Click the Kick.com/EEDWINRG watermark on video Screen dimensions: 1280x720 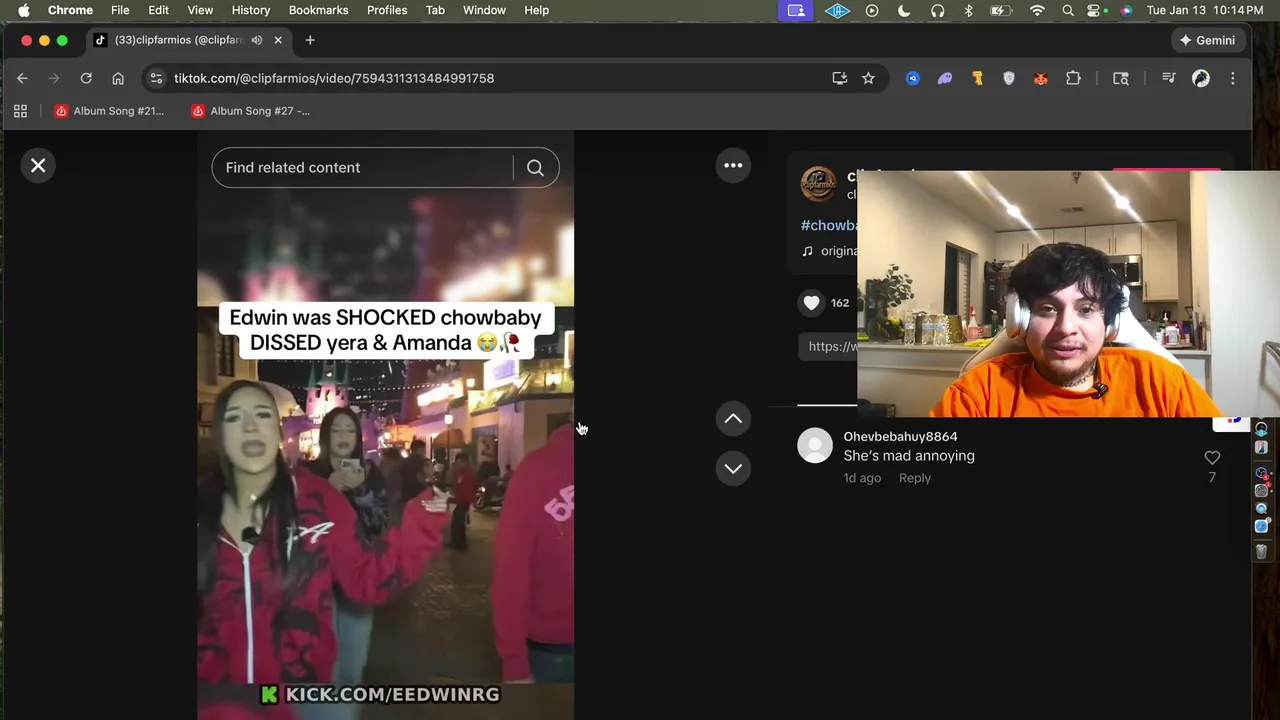(x=380, y=694)
